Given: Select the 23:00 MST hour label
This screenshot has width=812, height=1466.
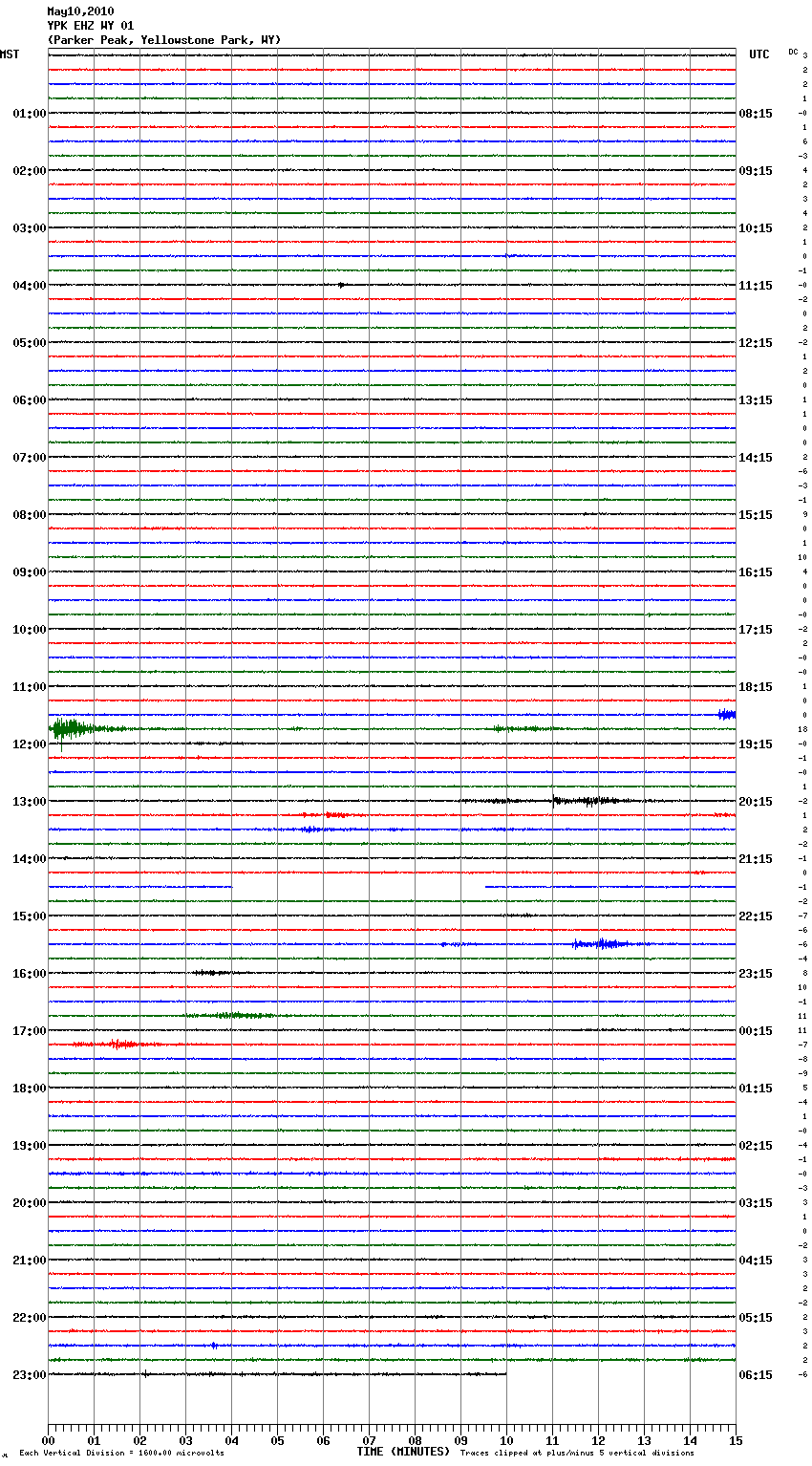Looking at the screenshot, I should 30,1375.
